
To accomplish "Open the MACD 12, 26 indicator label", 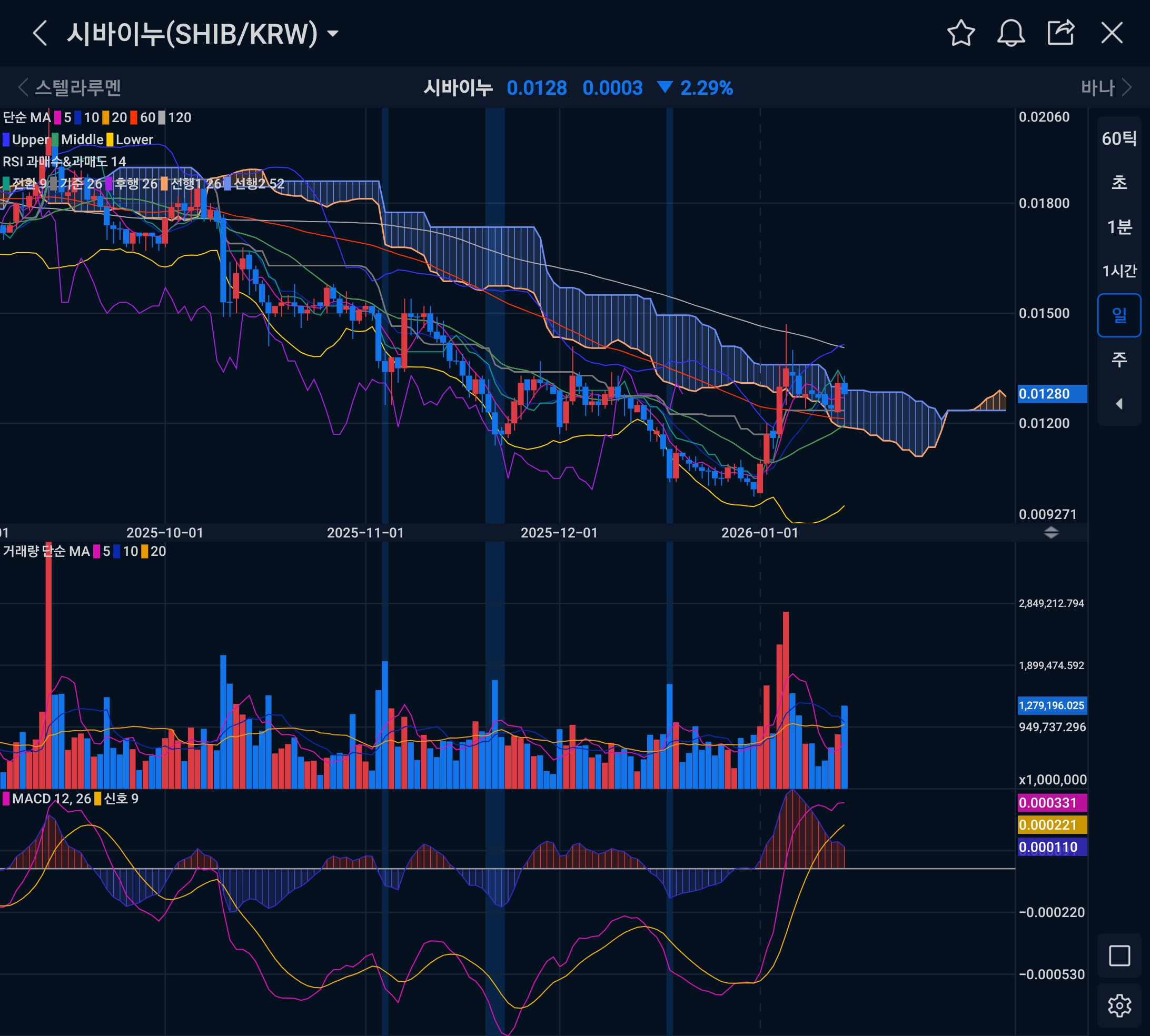I will tap(51, 799).
